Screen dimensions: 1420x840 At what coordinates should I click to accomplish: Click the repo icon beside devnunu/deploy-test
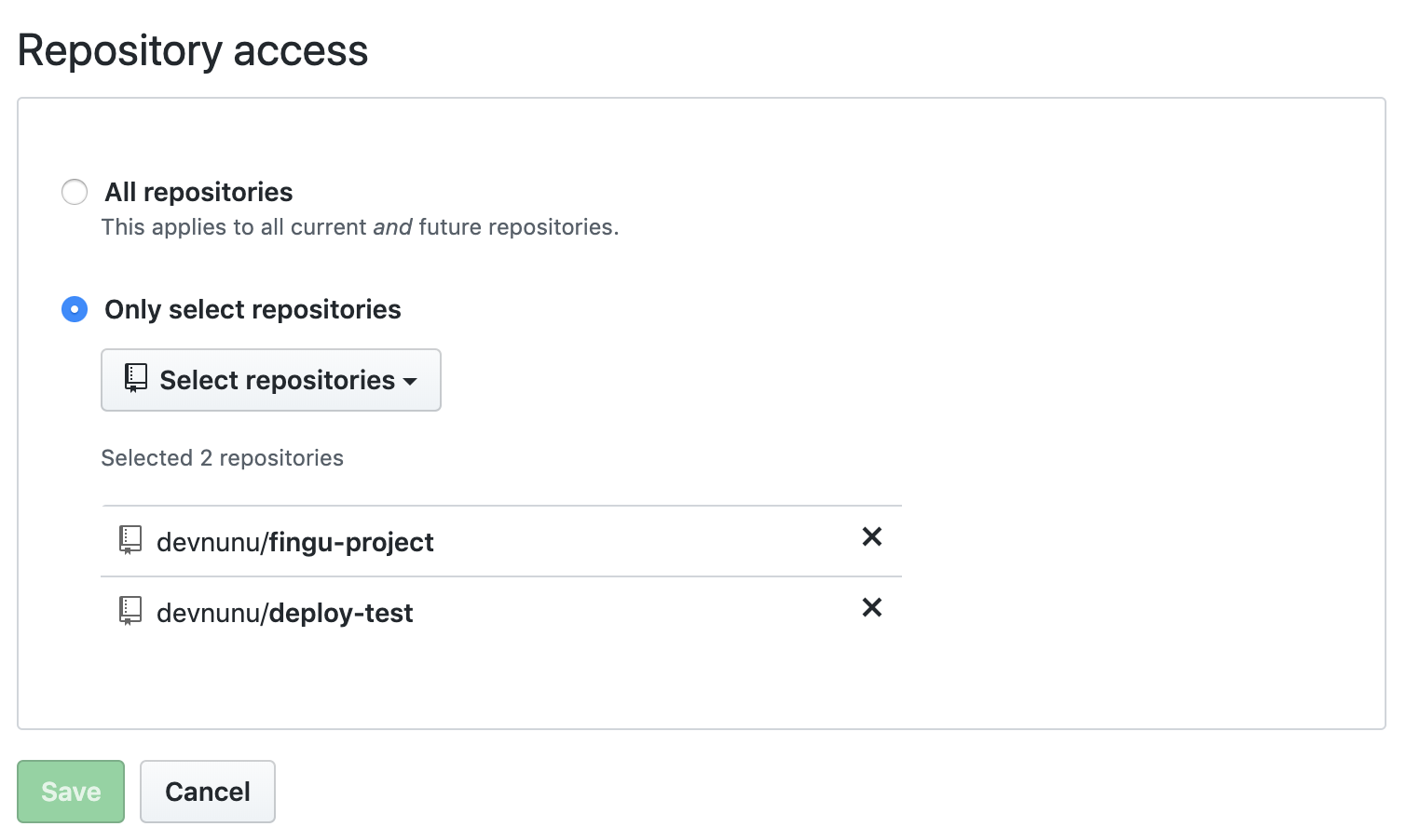130,611
